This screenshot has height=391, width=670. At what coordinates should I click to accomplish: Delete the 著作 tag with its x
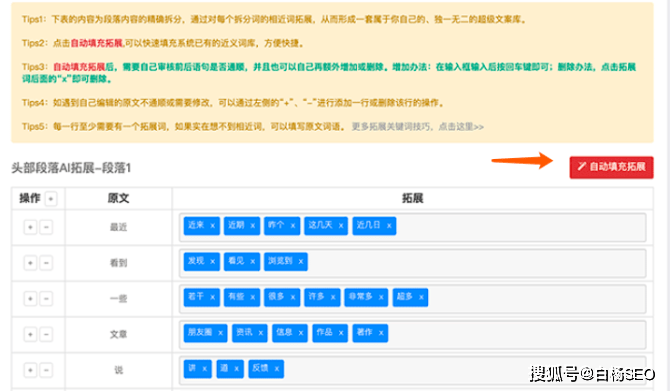coord(381,333)
